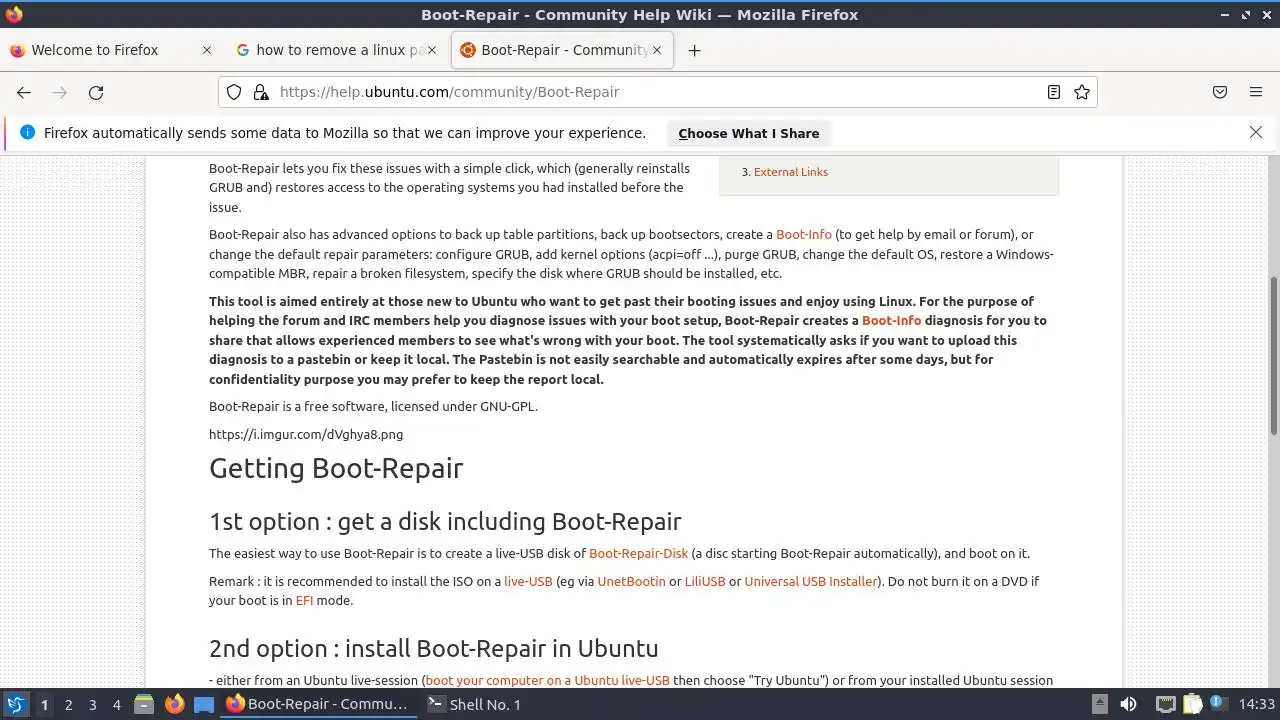
Task: Open update notifier tray icon
Action: (x=1217, y=704)
